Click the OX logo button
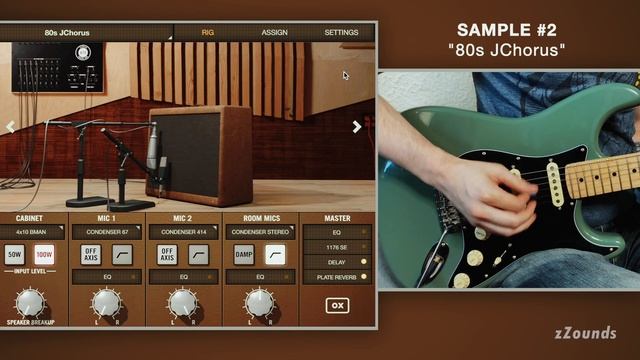 point(338,305)
